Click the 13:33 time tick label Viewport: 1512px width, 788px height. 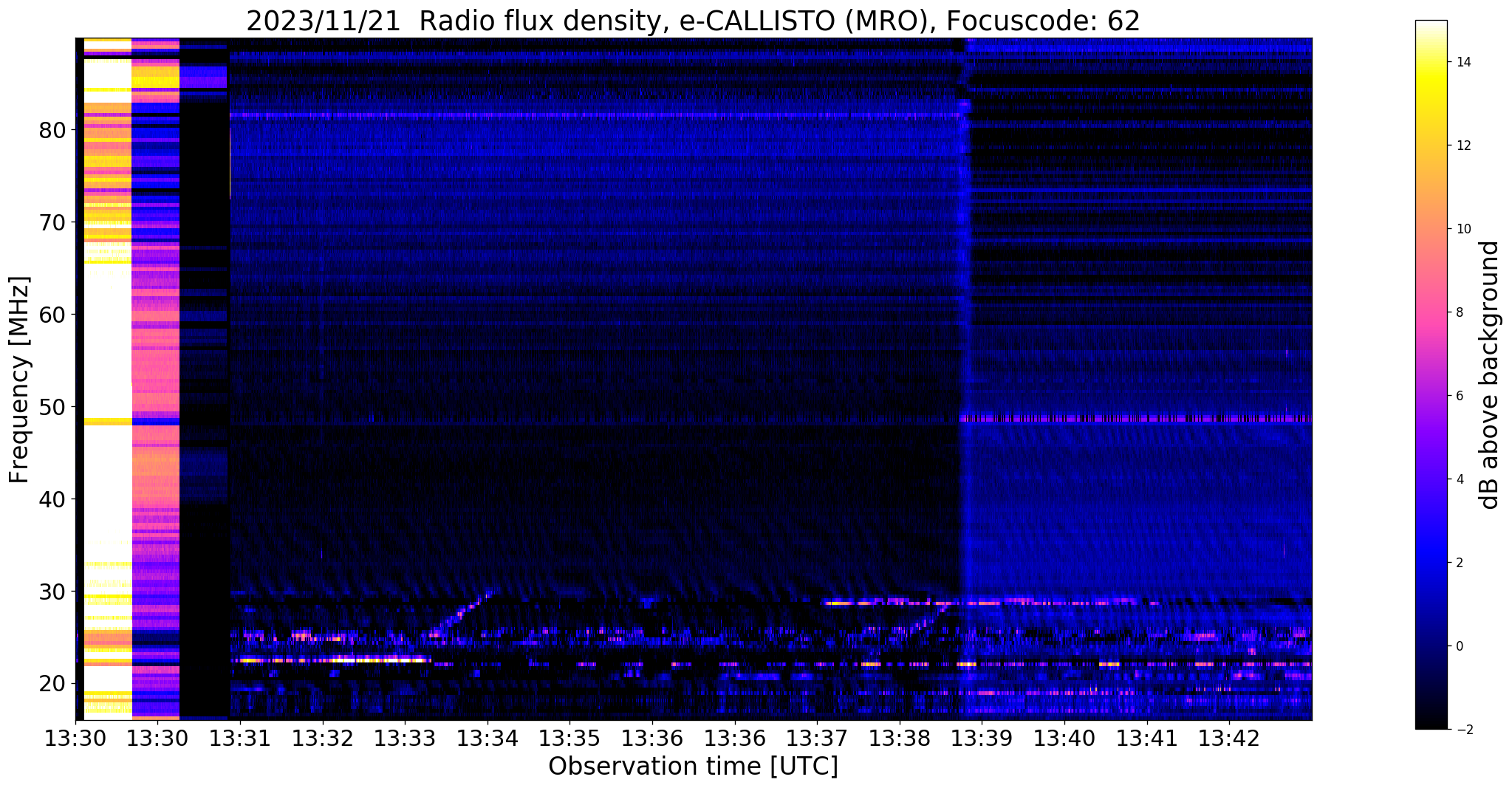coord(405,739)
